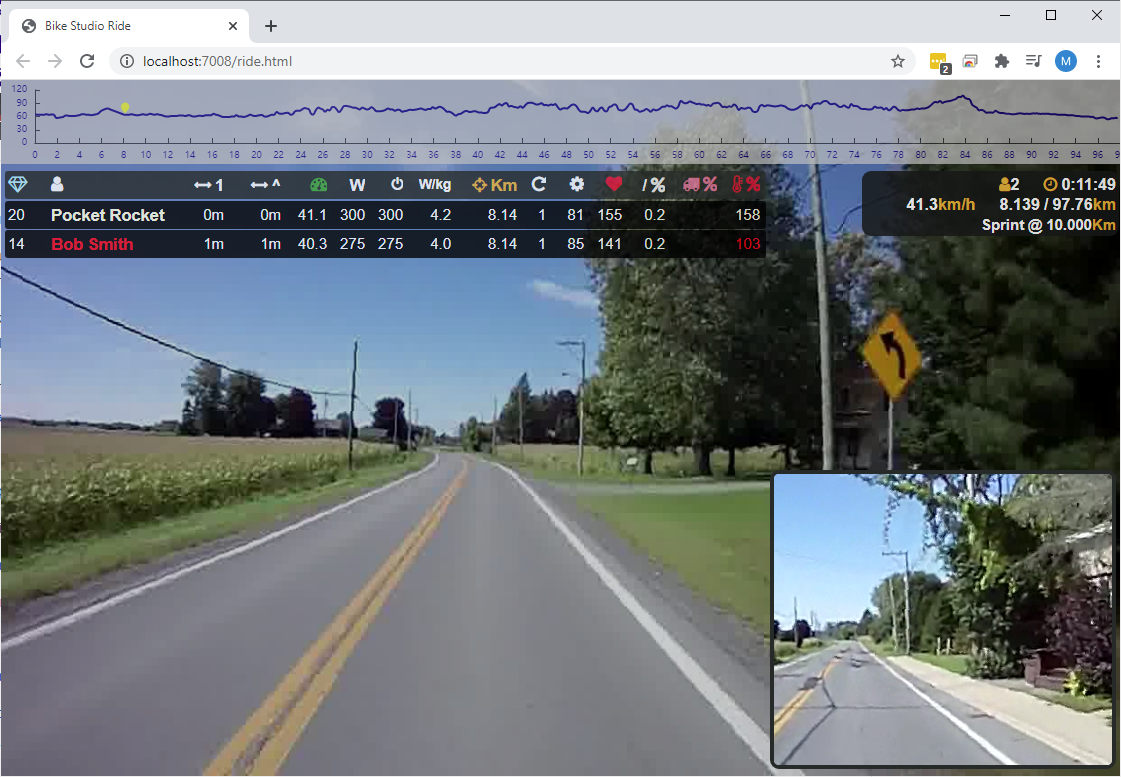This screenshot has height=777, width=1121.
Task: Click the browser forward arrow
Action: 55,61
